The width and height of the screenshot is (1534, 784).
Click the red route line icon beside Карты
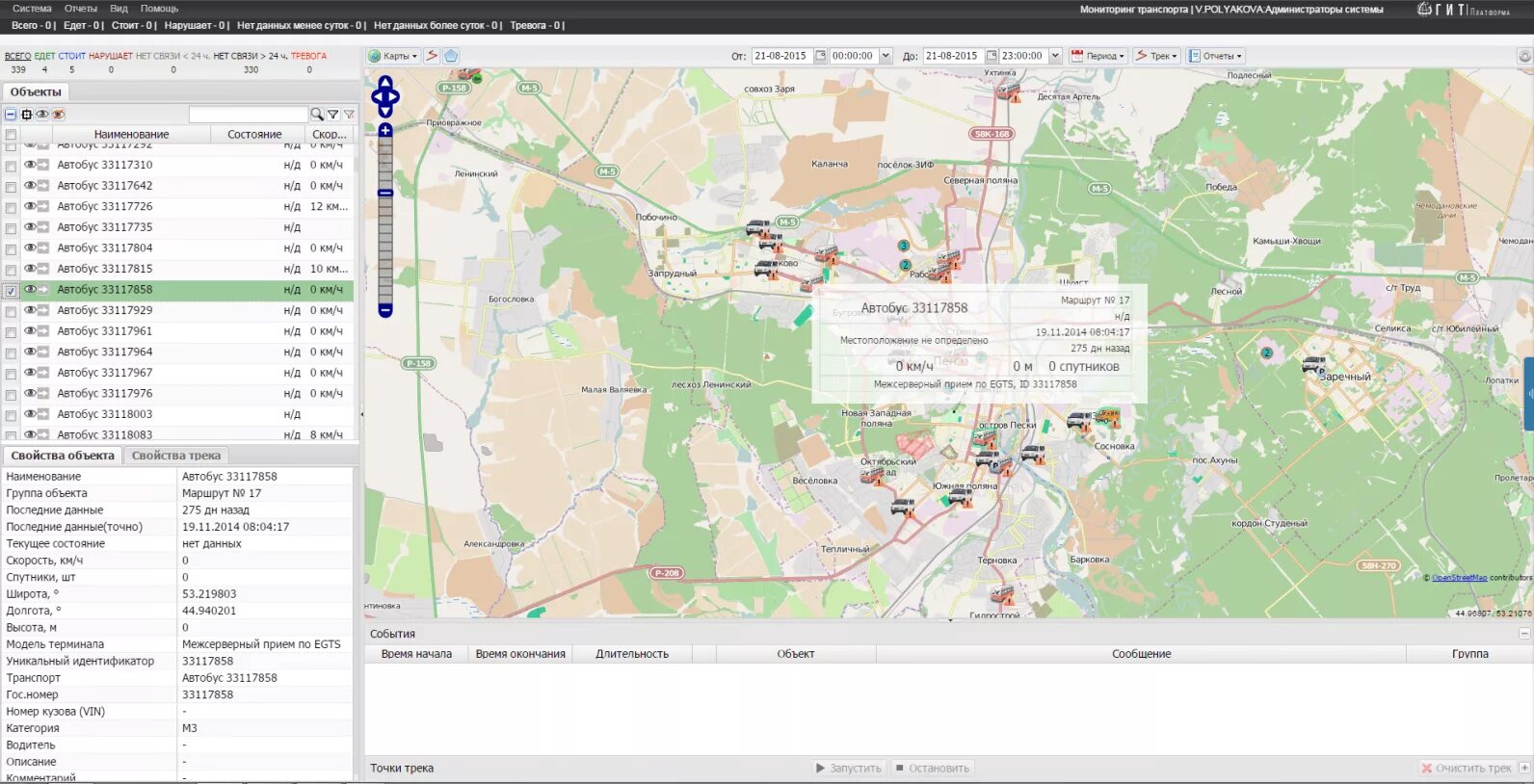433,56
